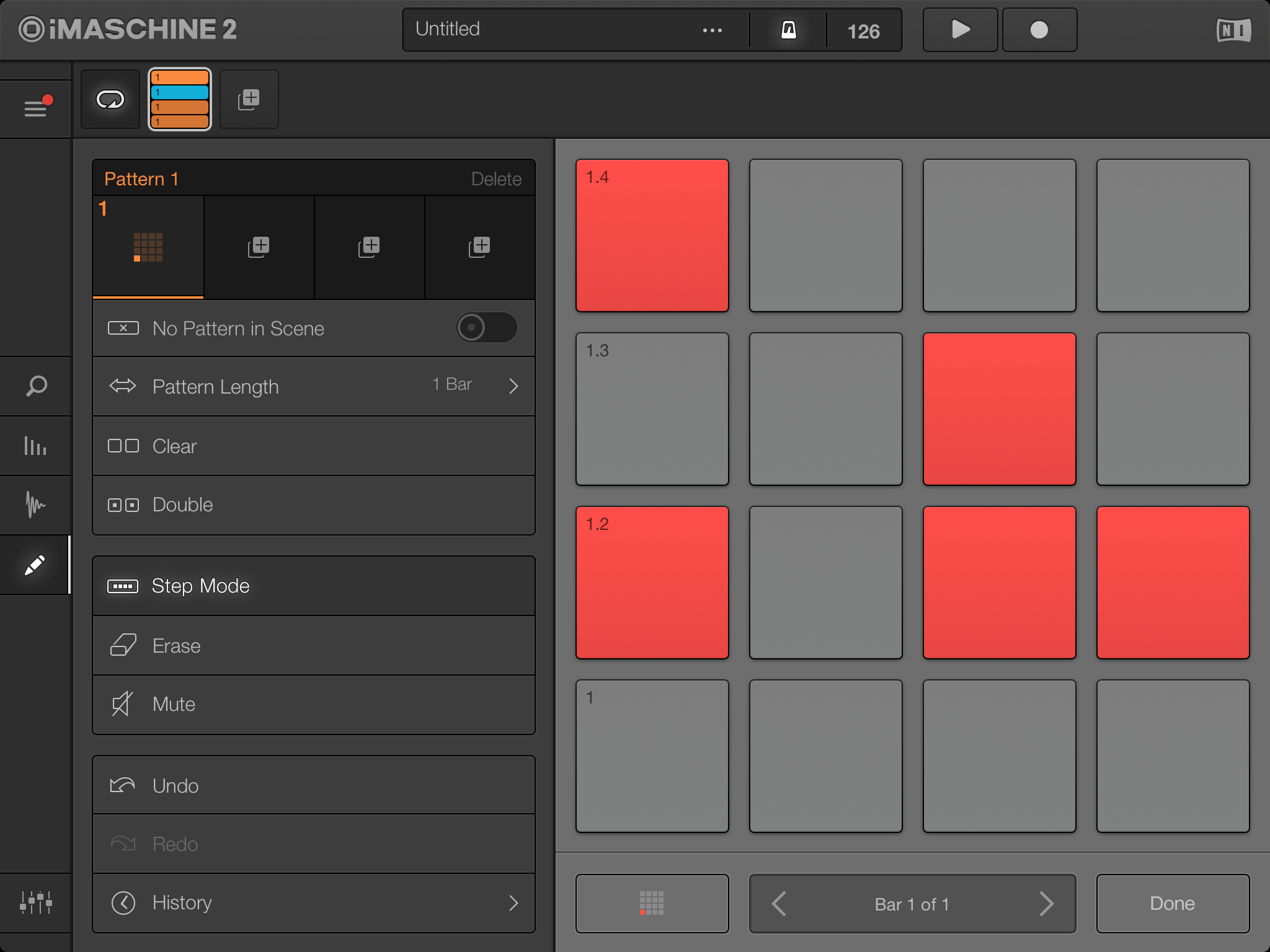Select the Erase tool

(314, 646)
